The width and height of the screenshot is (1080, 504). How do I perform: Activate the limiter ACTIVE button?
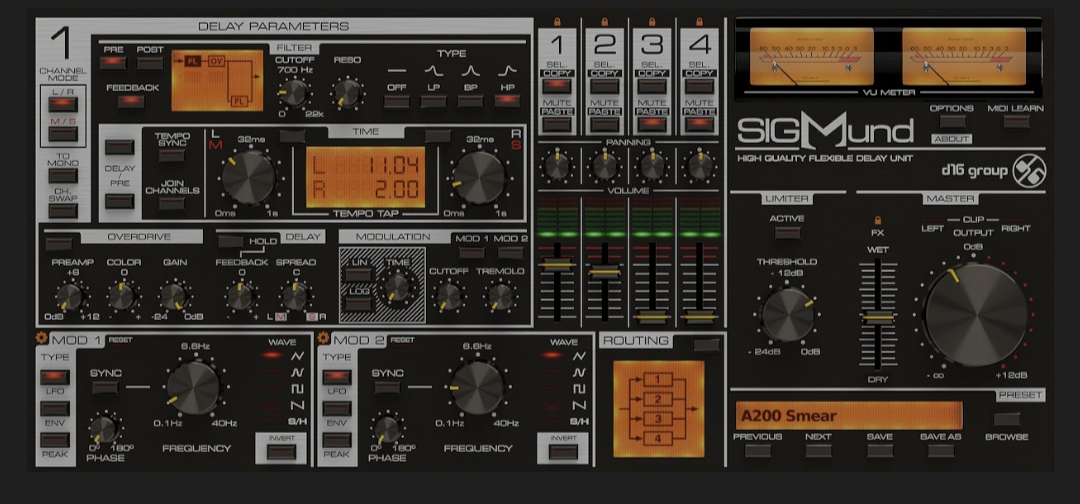point(787,233)
